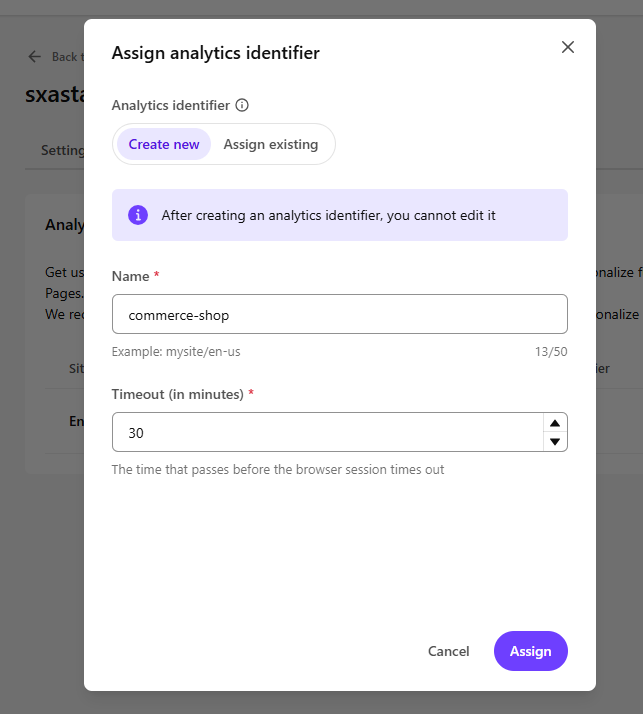This screenshot has width=643, height=714.
Task: Click the dialog title Assign analytics identifier
Action: [215, 53]
